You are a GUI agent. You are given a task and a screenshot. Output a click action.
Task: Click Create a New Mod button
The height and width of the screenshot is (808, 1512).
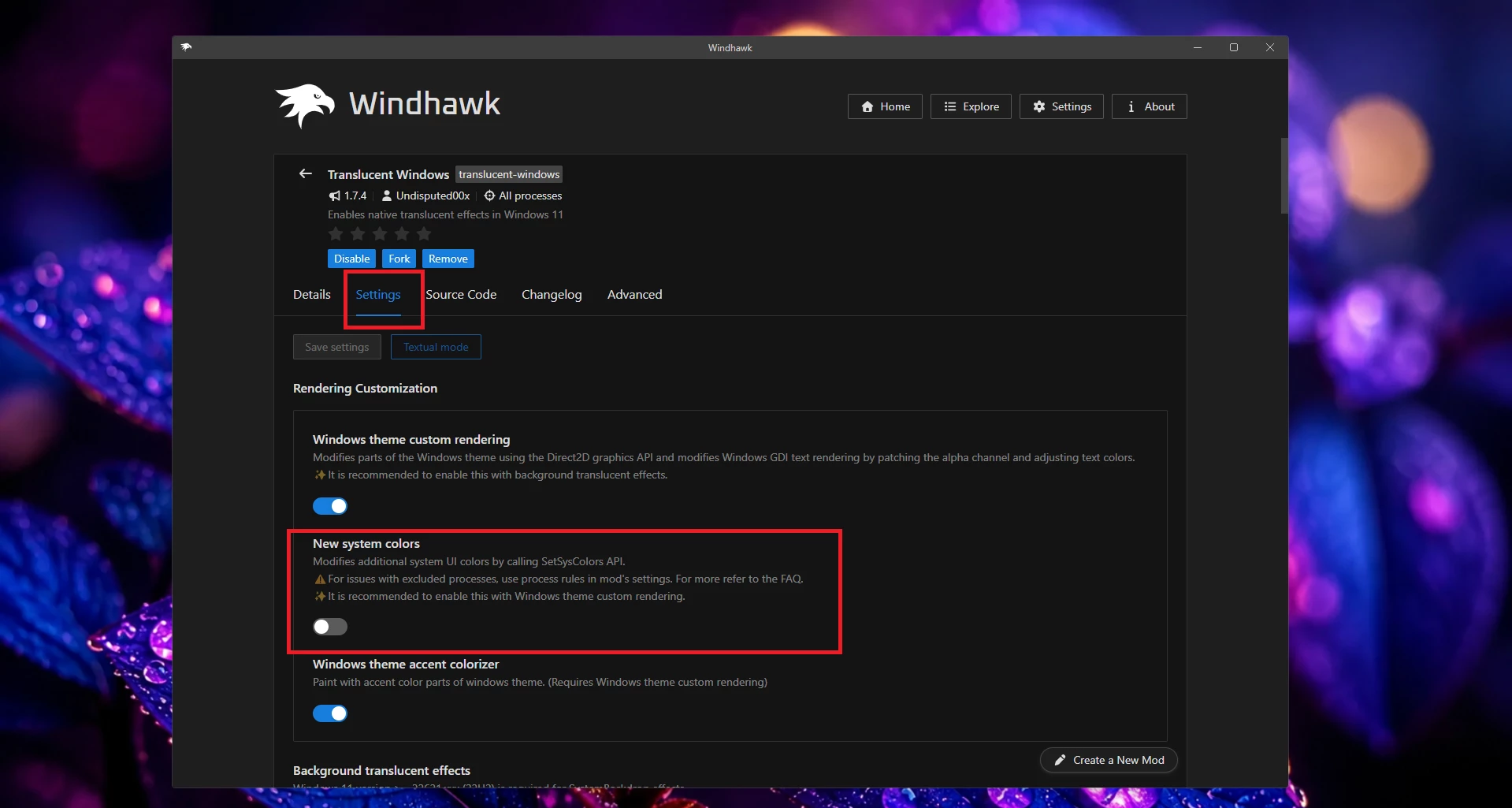point(1109,760)
